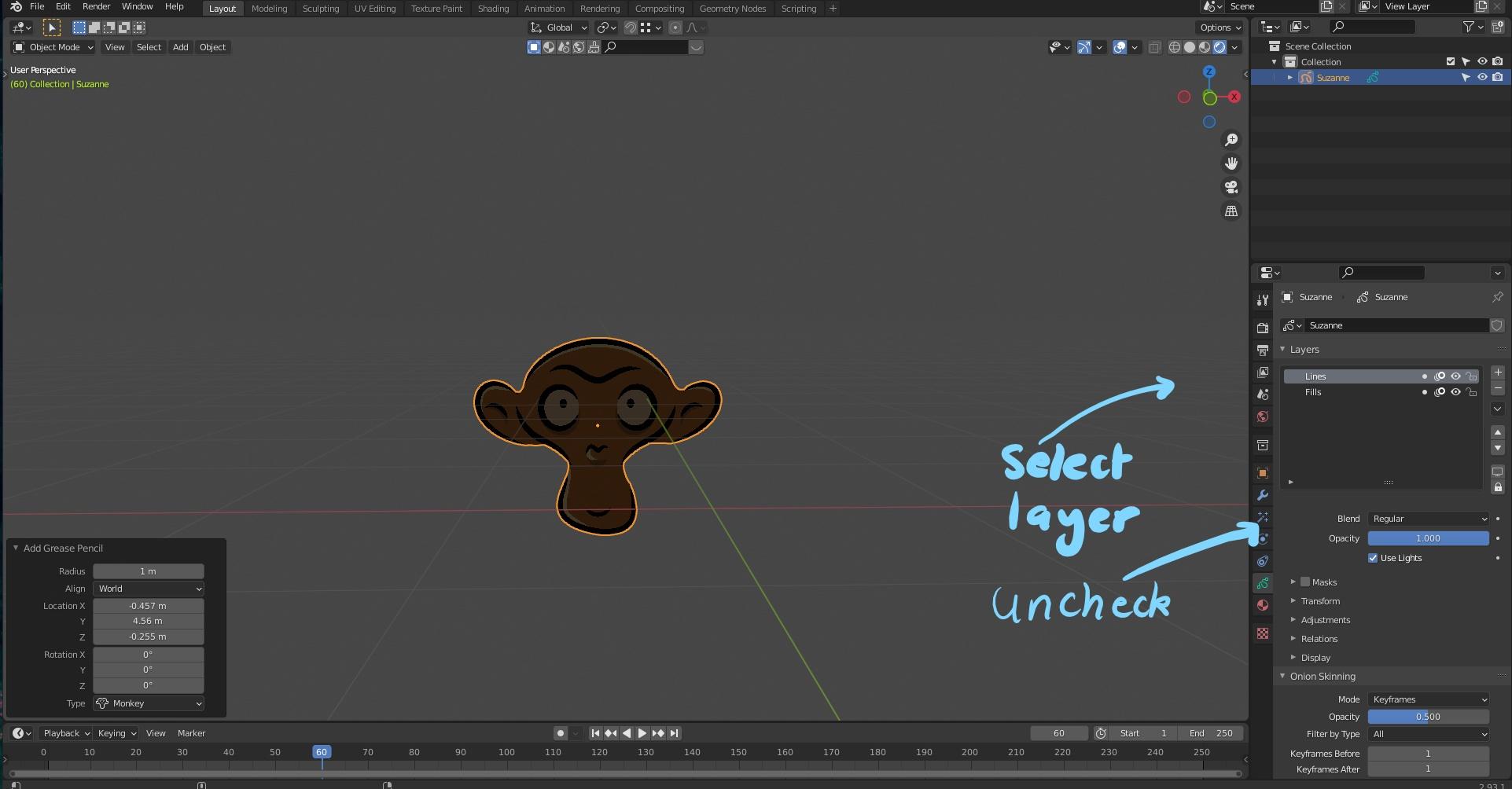This screenshot has height=789, width=1512.
Task: Click the zoom magnifier in the viewport
Action: coord(1231,140)
